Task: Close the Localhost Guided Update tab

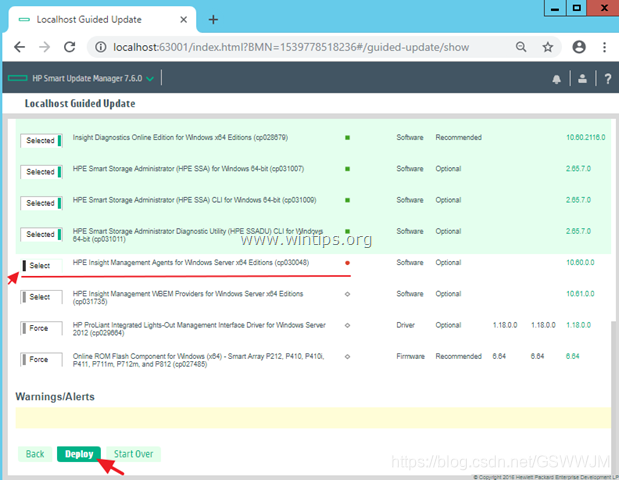Action: coord(184,19)
